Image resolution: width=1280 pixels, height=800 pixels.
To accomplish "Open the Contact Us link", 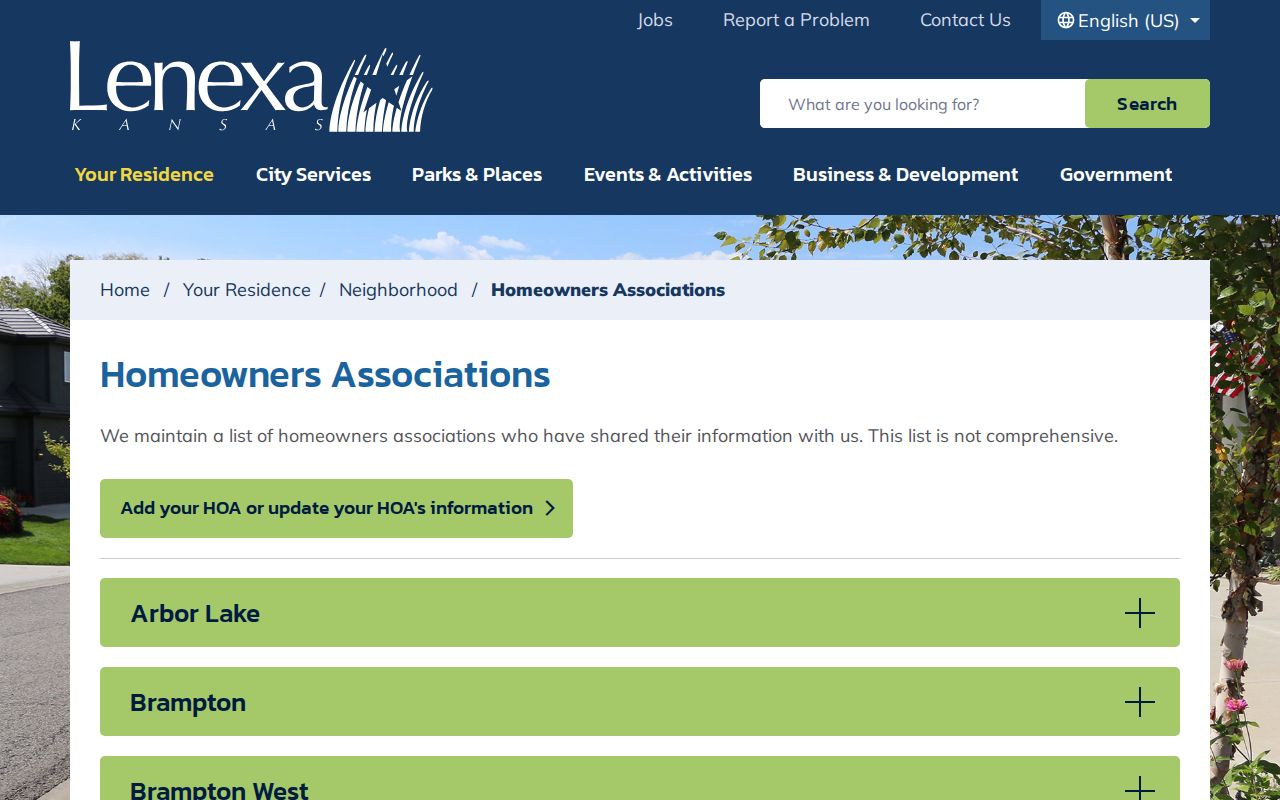I will [x=965, y=20].
